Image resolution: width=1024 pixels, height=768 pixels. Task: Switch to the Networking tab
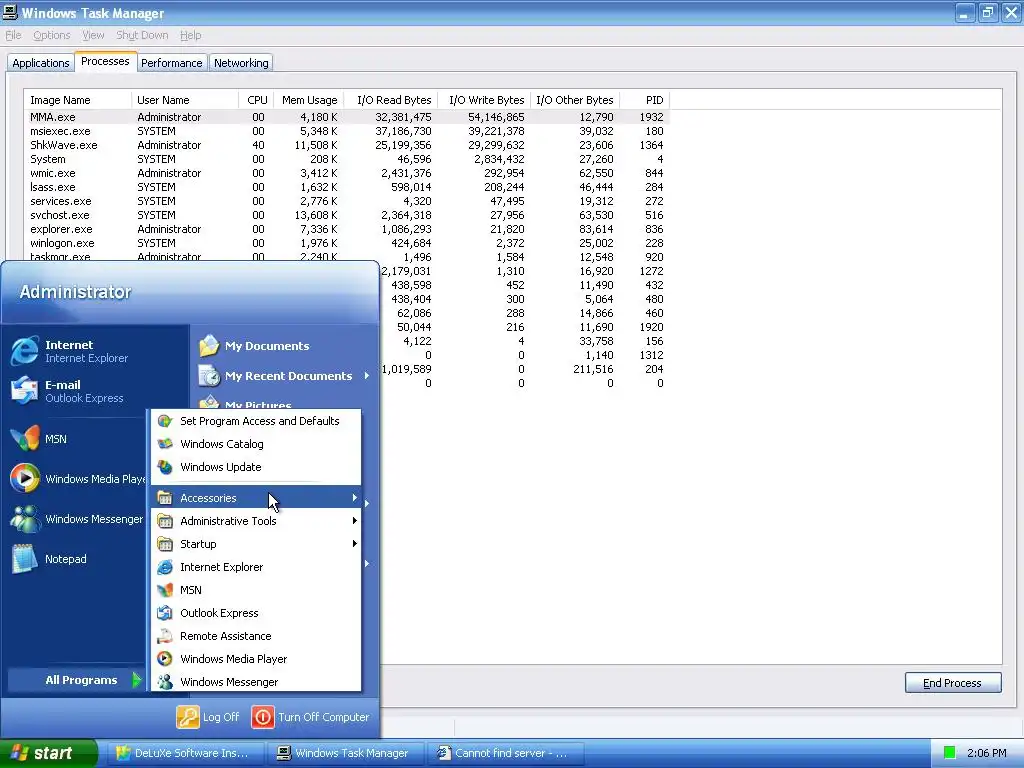click(x=241, y=63)
